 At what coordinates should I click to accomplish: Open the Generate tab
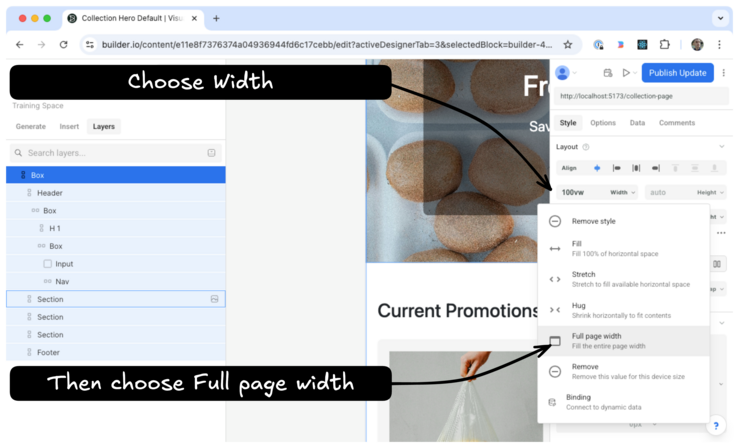click(x=31, y=127)
